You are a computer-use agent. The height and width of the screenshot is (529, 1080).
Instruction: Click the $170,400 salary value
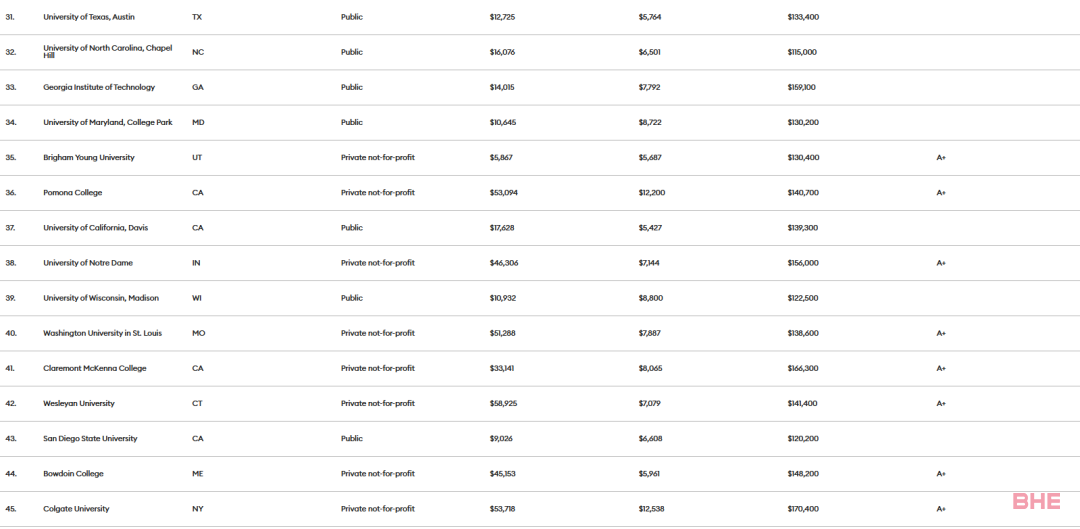(x=802, y=509)
